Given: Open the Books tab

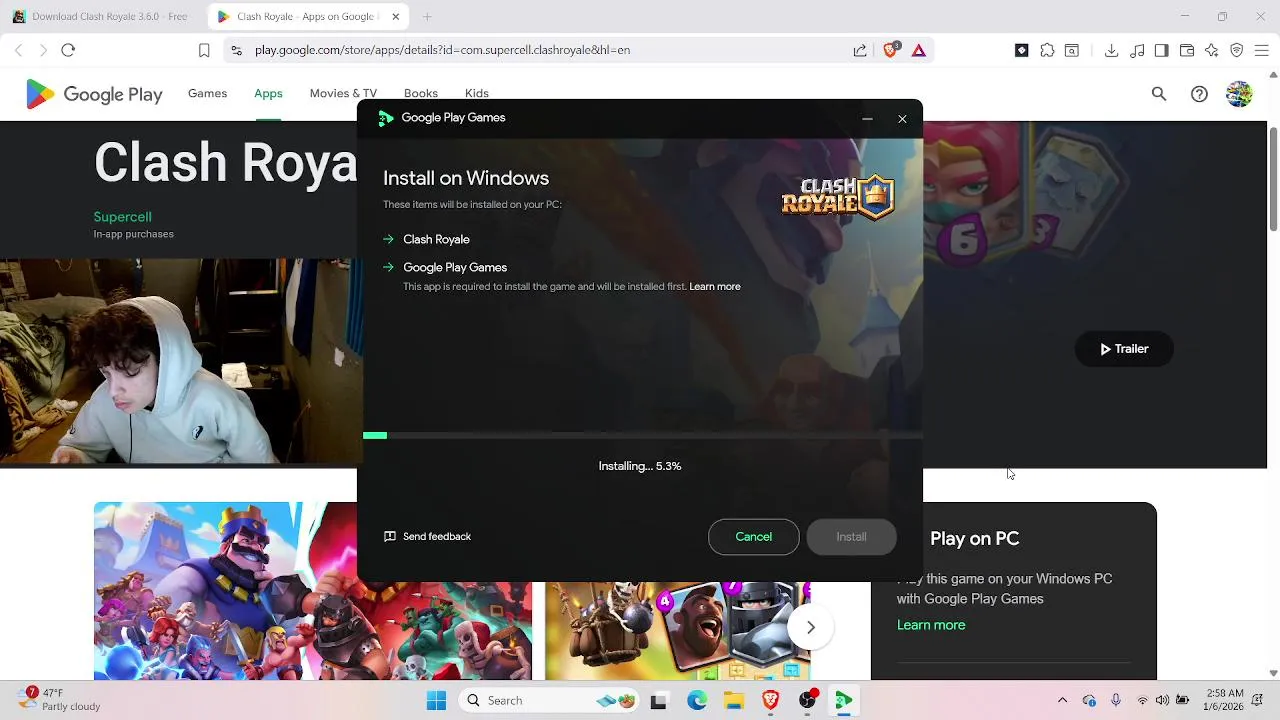Looking at the screenshot, I should [421, 93].
